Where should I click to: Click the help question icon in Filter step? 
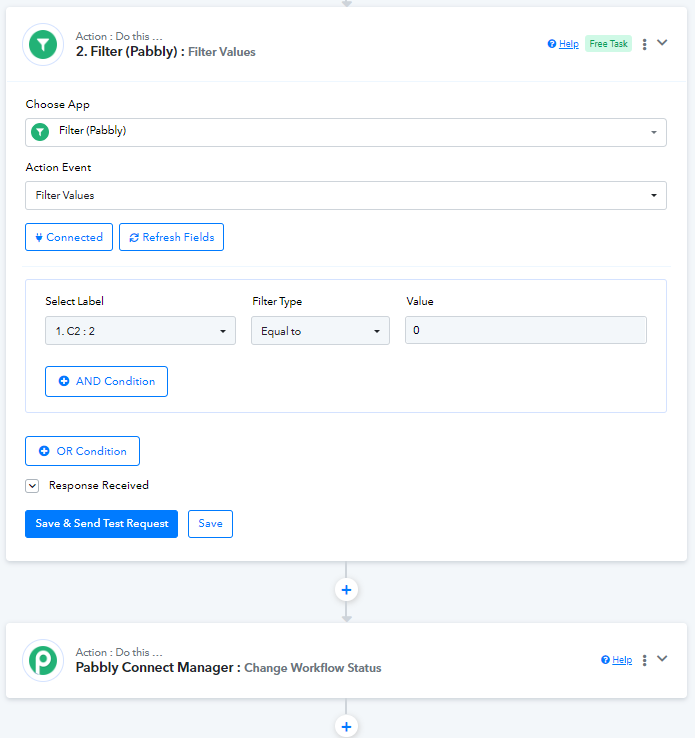click(x=552, y=44)
